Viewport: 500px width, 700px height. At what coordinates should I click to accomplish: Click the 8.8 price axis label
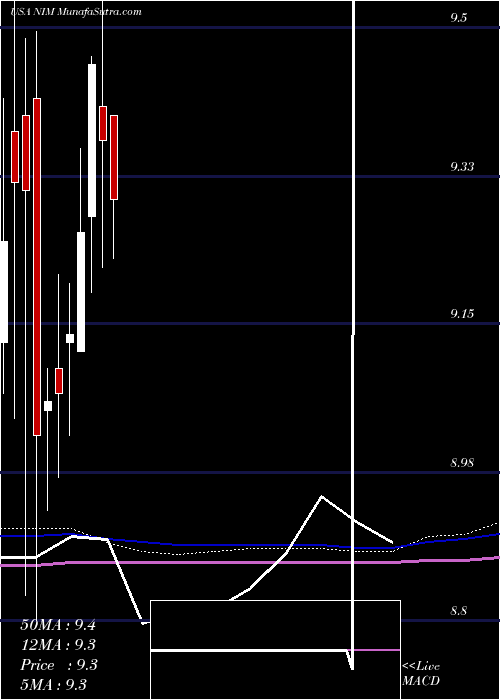458,611
